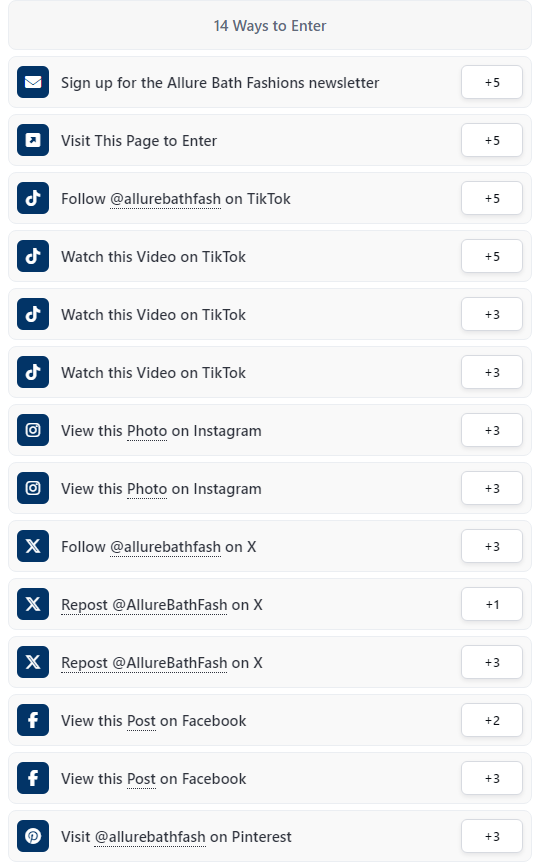
Task: Click the +5 button for the newsletter signup
Action: pyautogui.click(x=492, y=82)
